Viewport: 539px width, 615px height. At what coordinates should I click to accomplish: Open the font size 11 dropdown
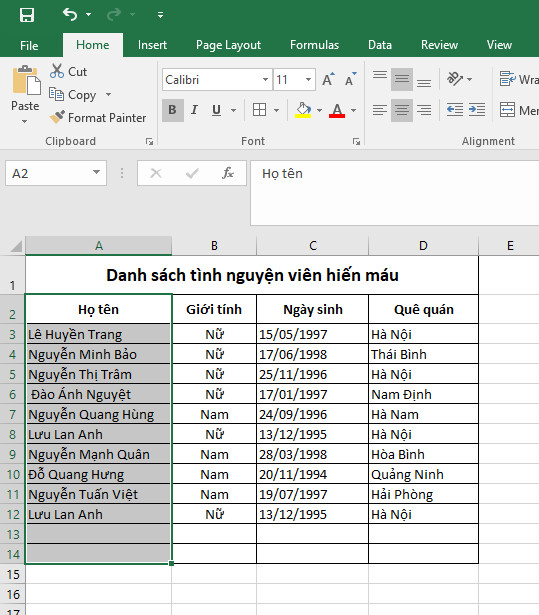(309, 80)
